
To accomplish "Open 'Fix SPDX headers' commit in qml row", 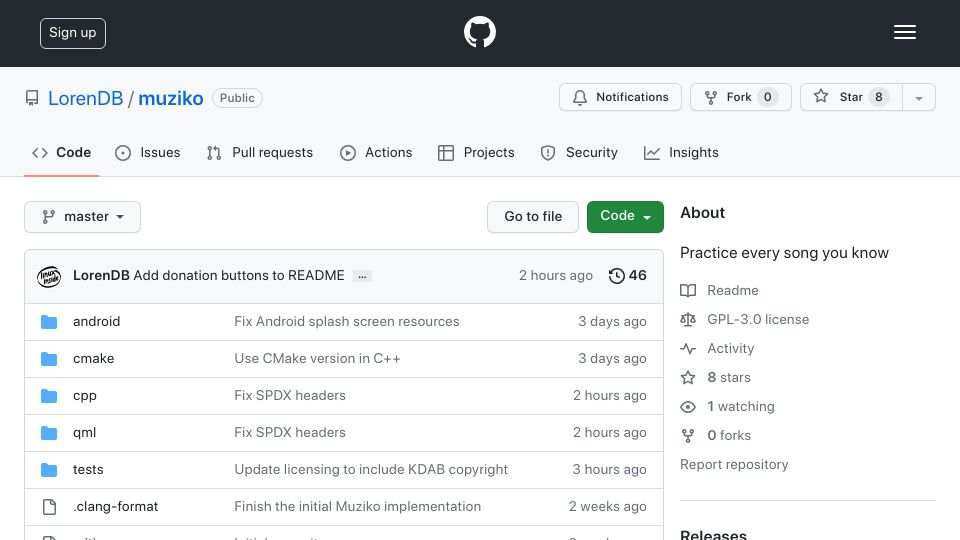I will pyautogui.click(x=290, y=432).
